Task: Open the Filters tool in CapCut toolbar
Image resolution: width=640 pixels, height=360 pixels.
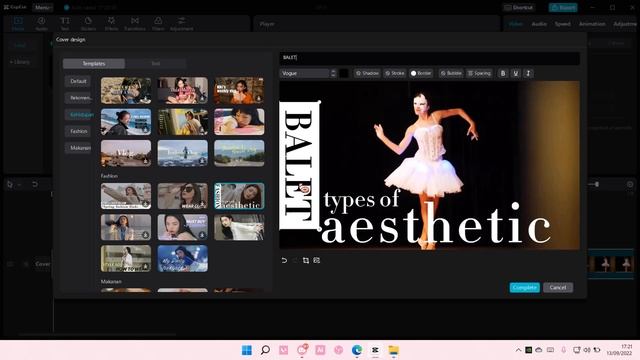Action: click(158, 24)
